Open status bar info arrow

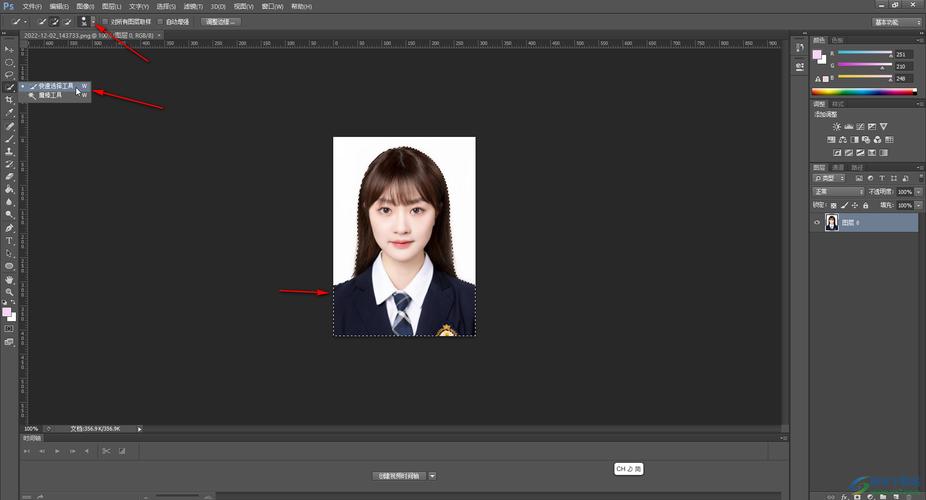click(x=139, y=429)
